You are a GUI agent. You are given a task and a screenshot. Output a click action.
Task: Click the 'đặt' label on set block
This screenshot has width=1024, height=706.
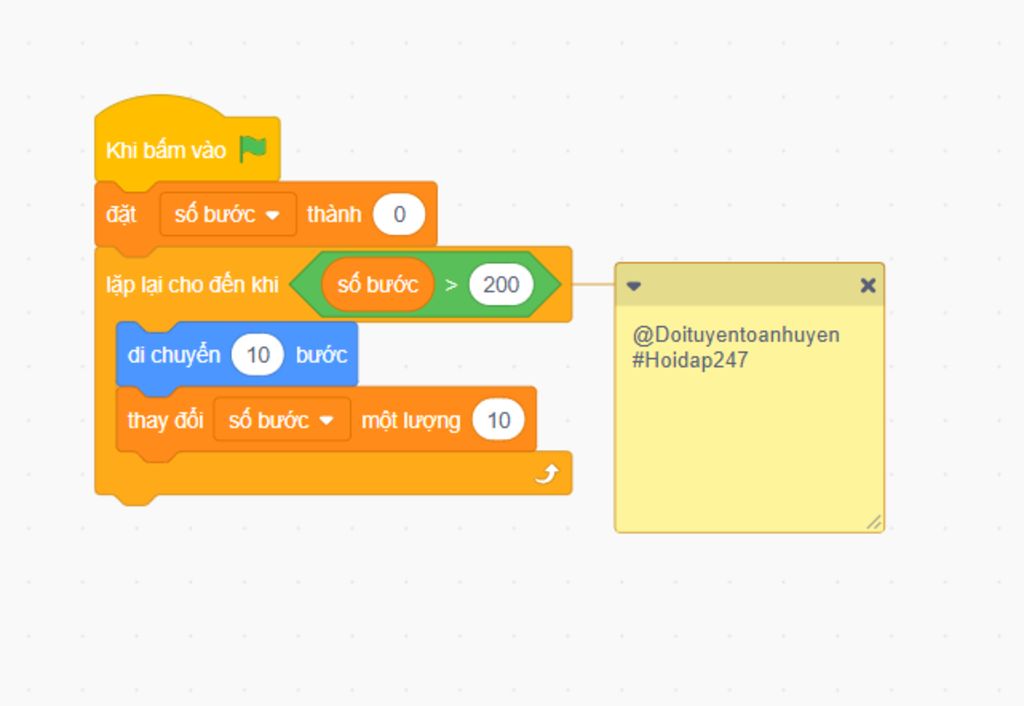tap(121, 214)
